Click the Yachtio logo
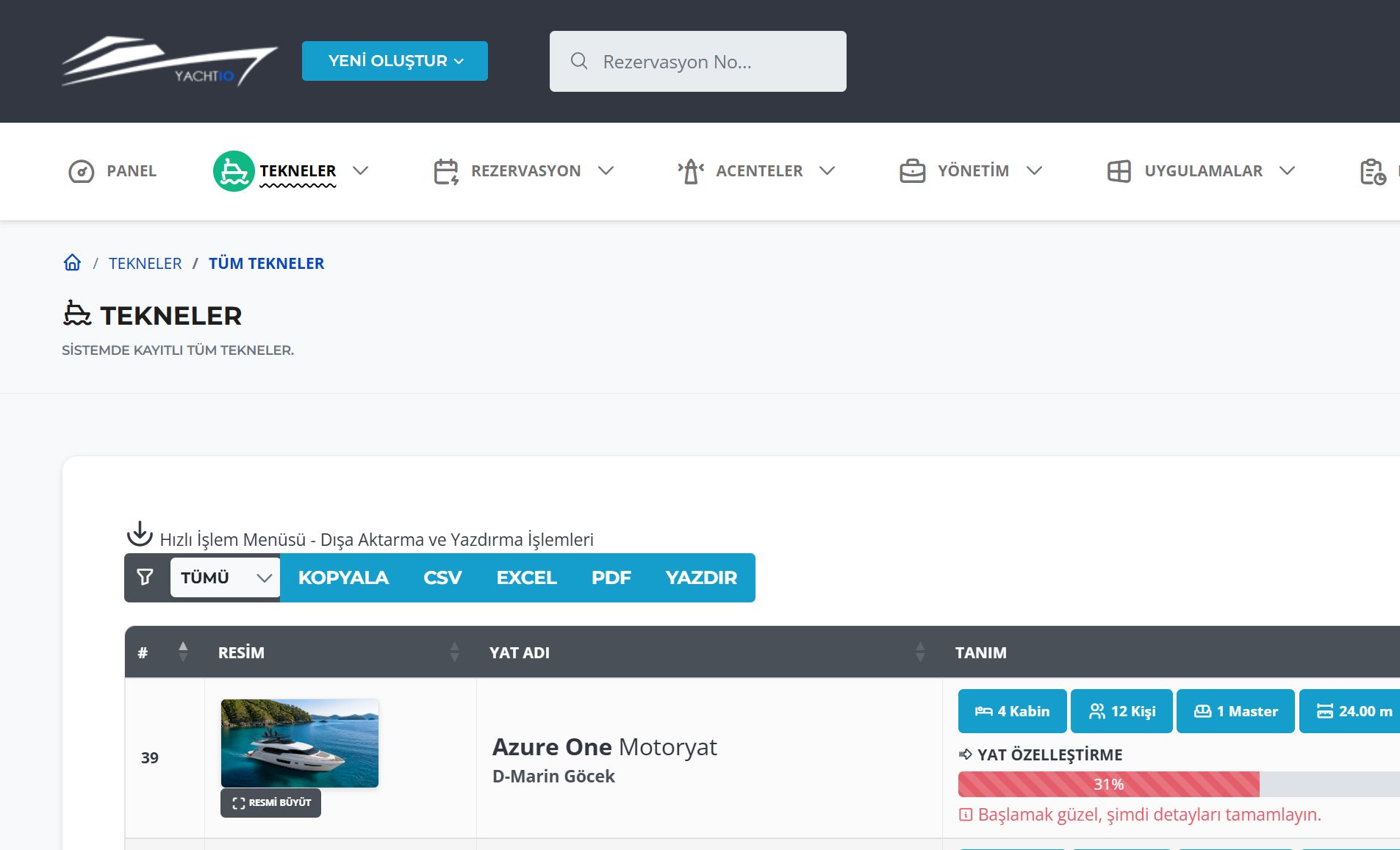This screenshot has width=1400, height=850. (x=170, y=61)
